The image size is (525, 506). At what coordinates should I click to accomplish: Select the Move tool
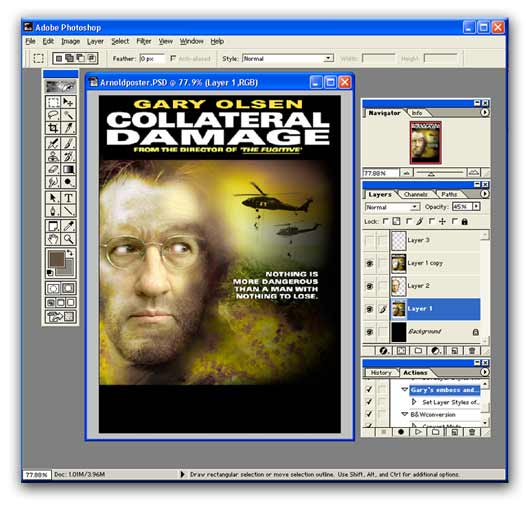click(69, 102)
